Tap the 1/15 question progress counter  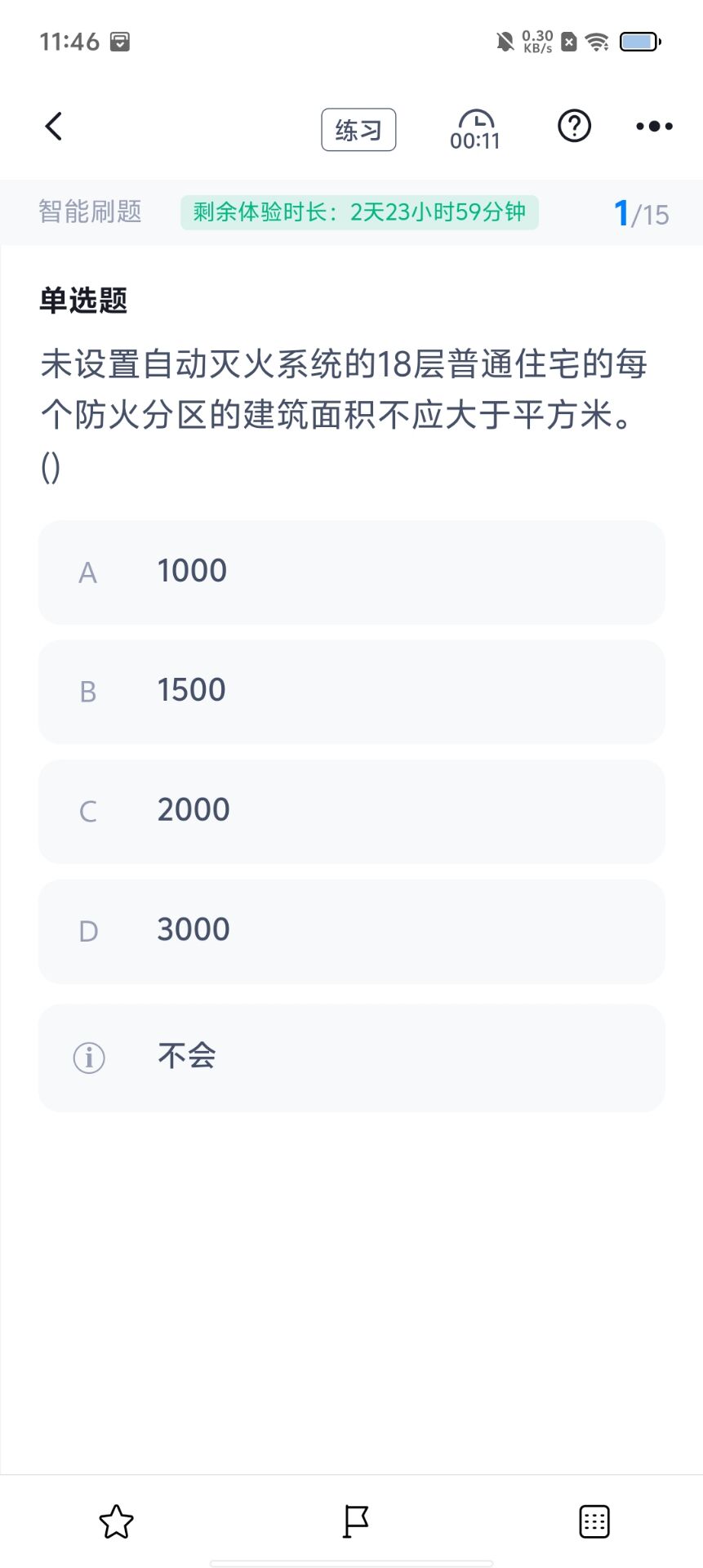641,214
